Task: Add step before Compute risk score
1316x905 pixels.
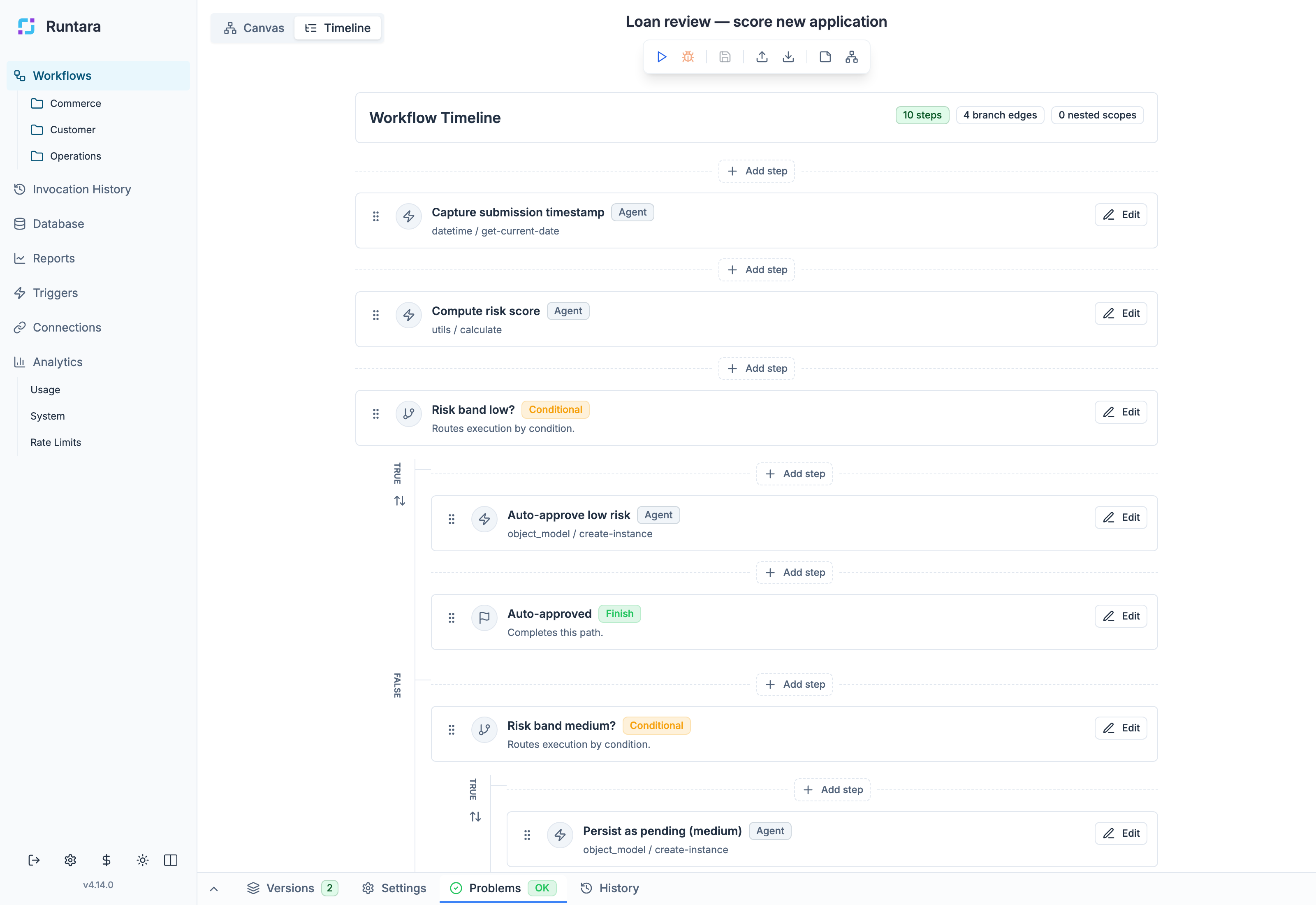Action: 757,269
